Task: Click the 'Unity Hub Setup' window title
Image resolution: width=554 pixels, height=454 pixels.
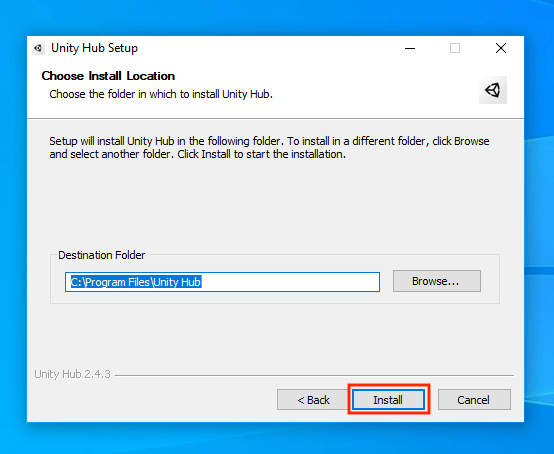Action: 94,48
